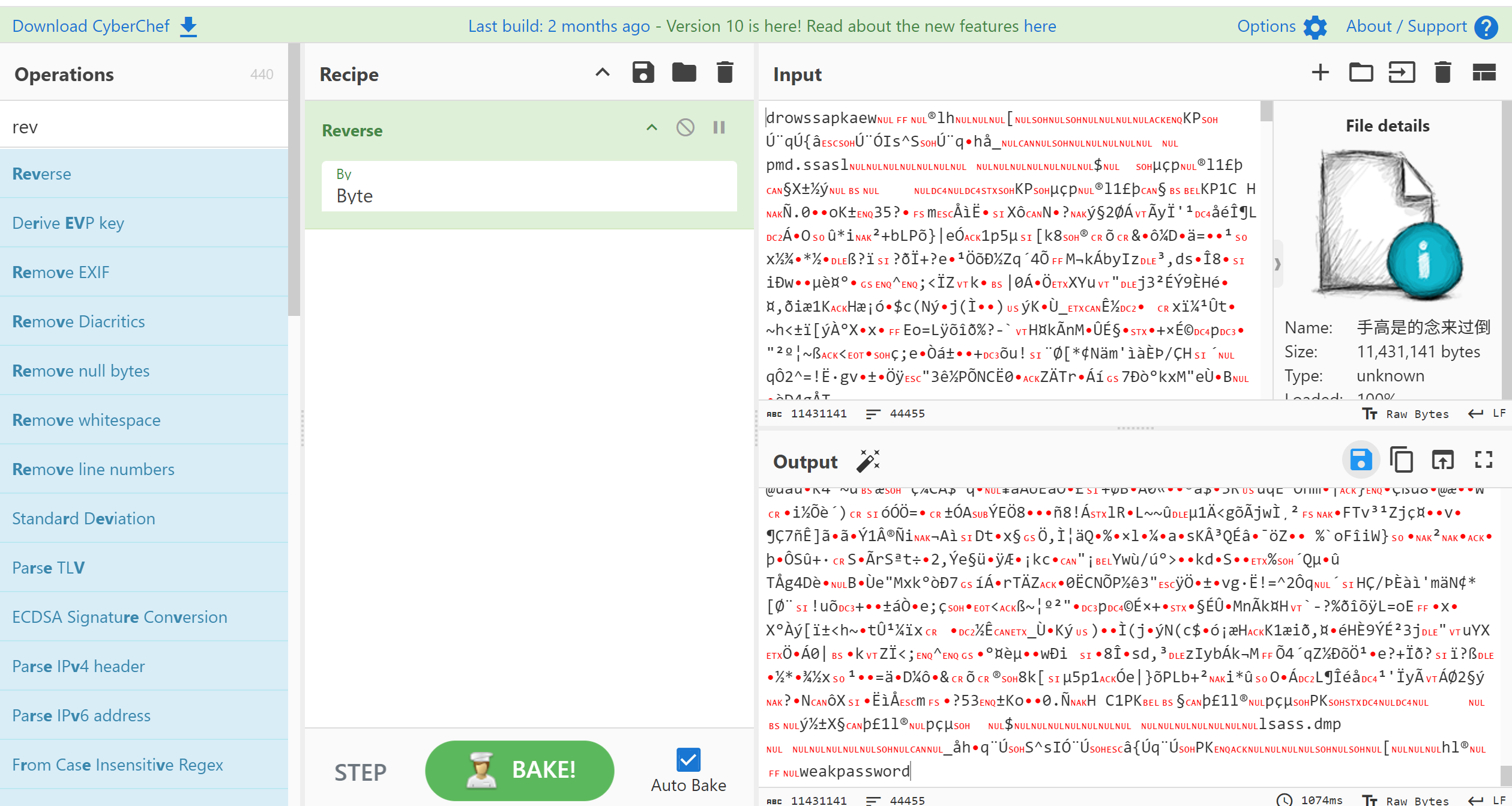Change the output end-of-line sequence LF

[x=1487, y=800]
